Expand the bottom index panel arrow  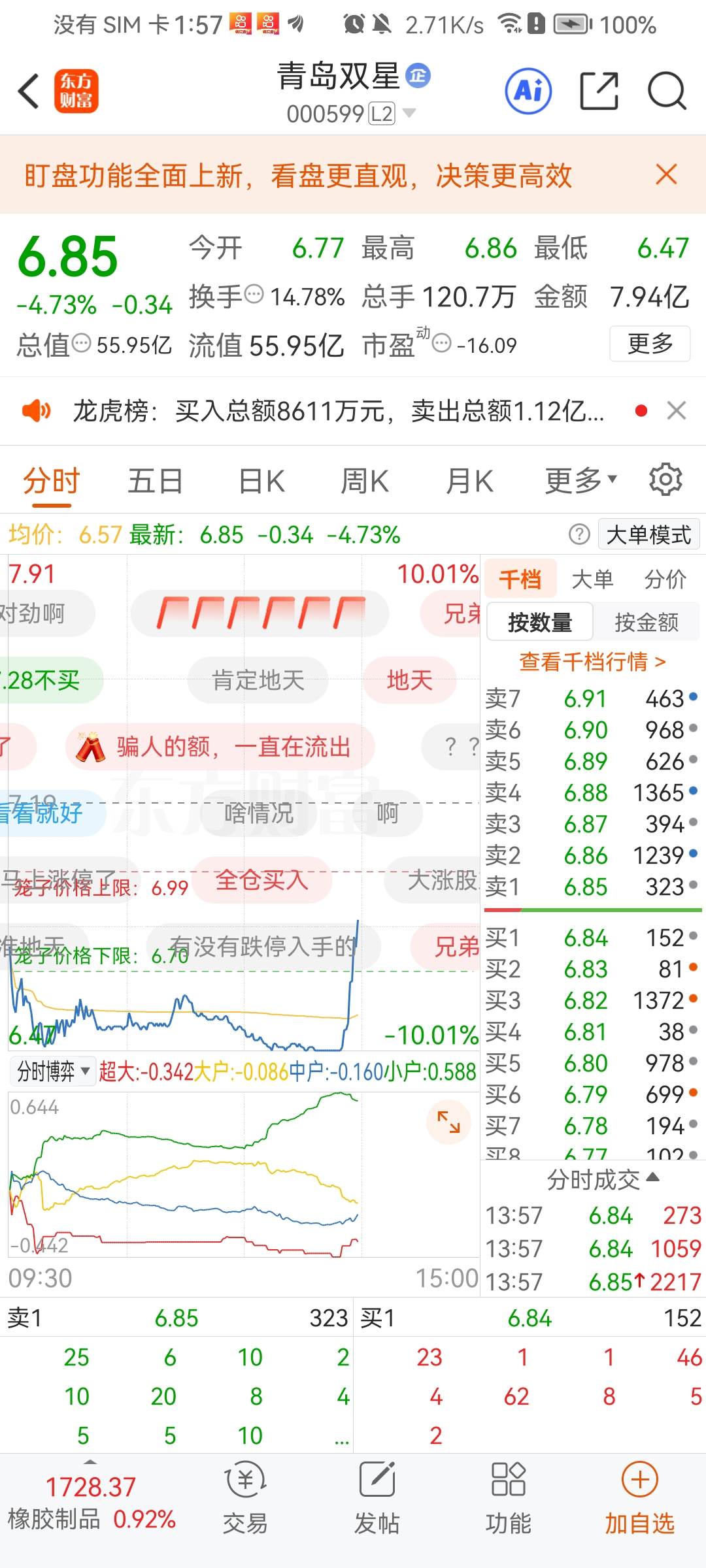pos(90,1462)
